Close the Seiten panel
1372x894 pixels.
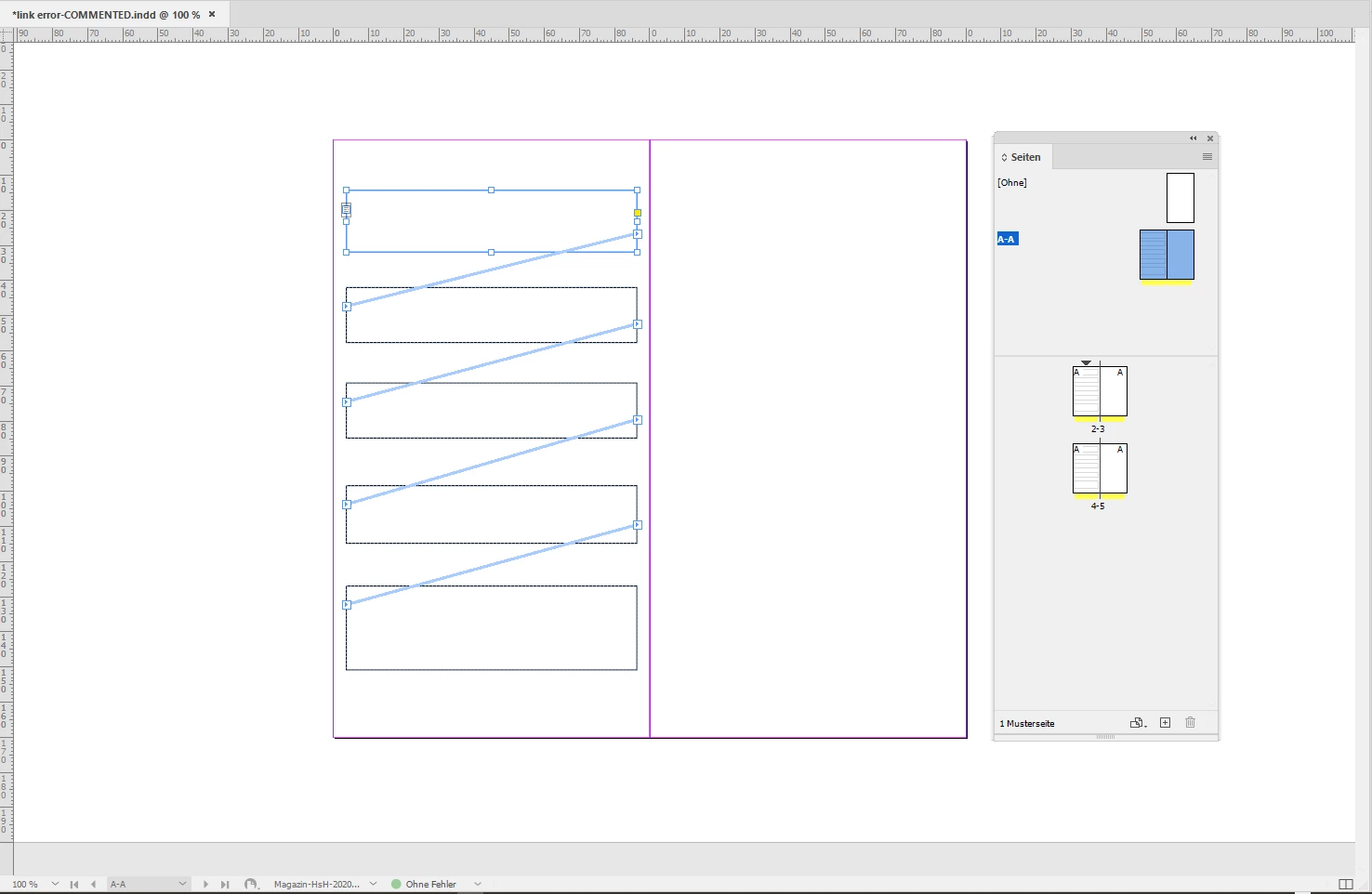point(1210,138)
